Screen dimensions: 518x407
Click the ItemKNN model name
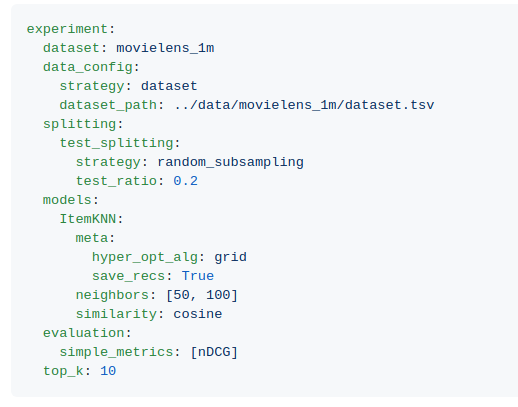[88, 219]
